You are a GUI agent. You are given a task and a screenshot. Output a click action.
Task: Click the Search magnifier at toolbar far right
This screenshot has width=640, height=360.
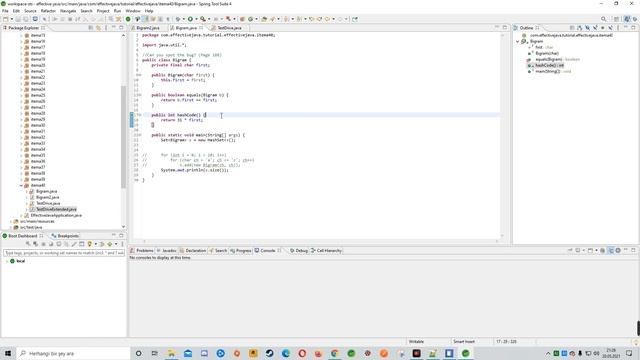tap(603, 19)
